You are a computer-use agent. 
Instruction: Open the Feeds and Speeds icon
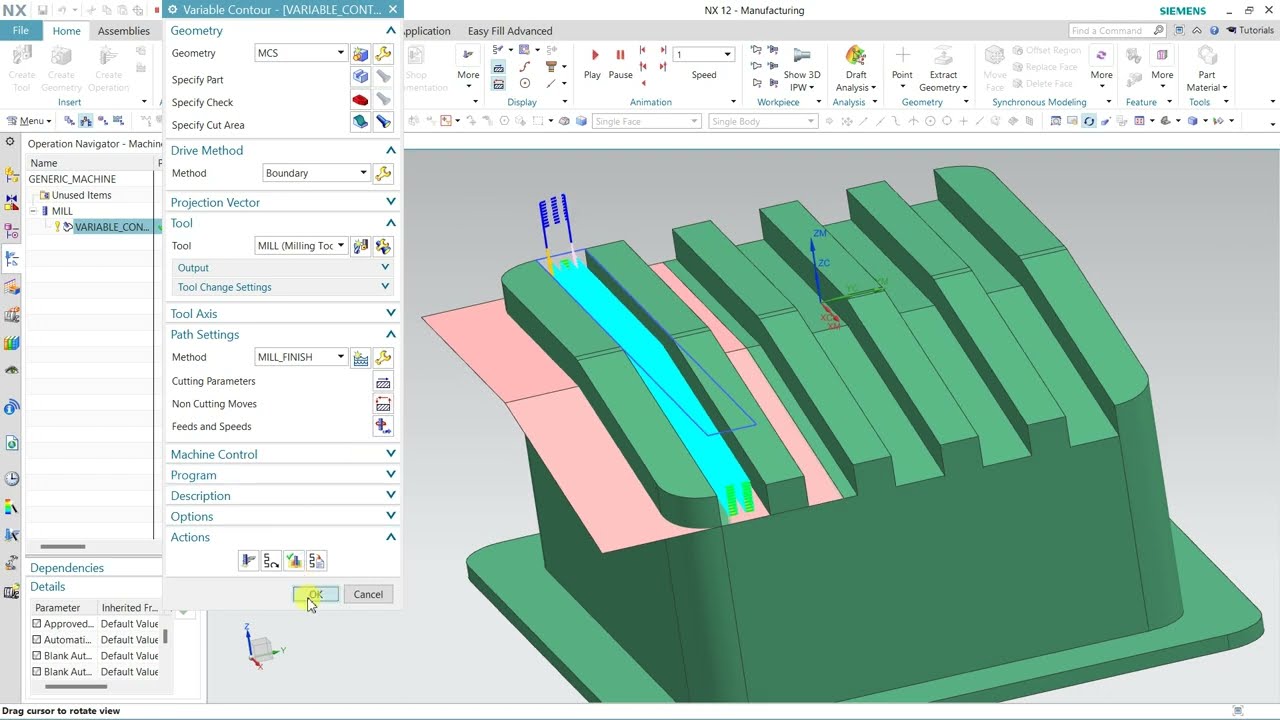coord(383,426)
